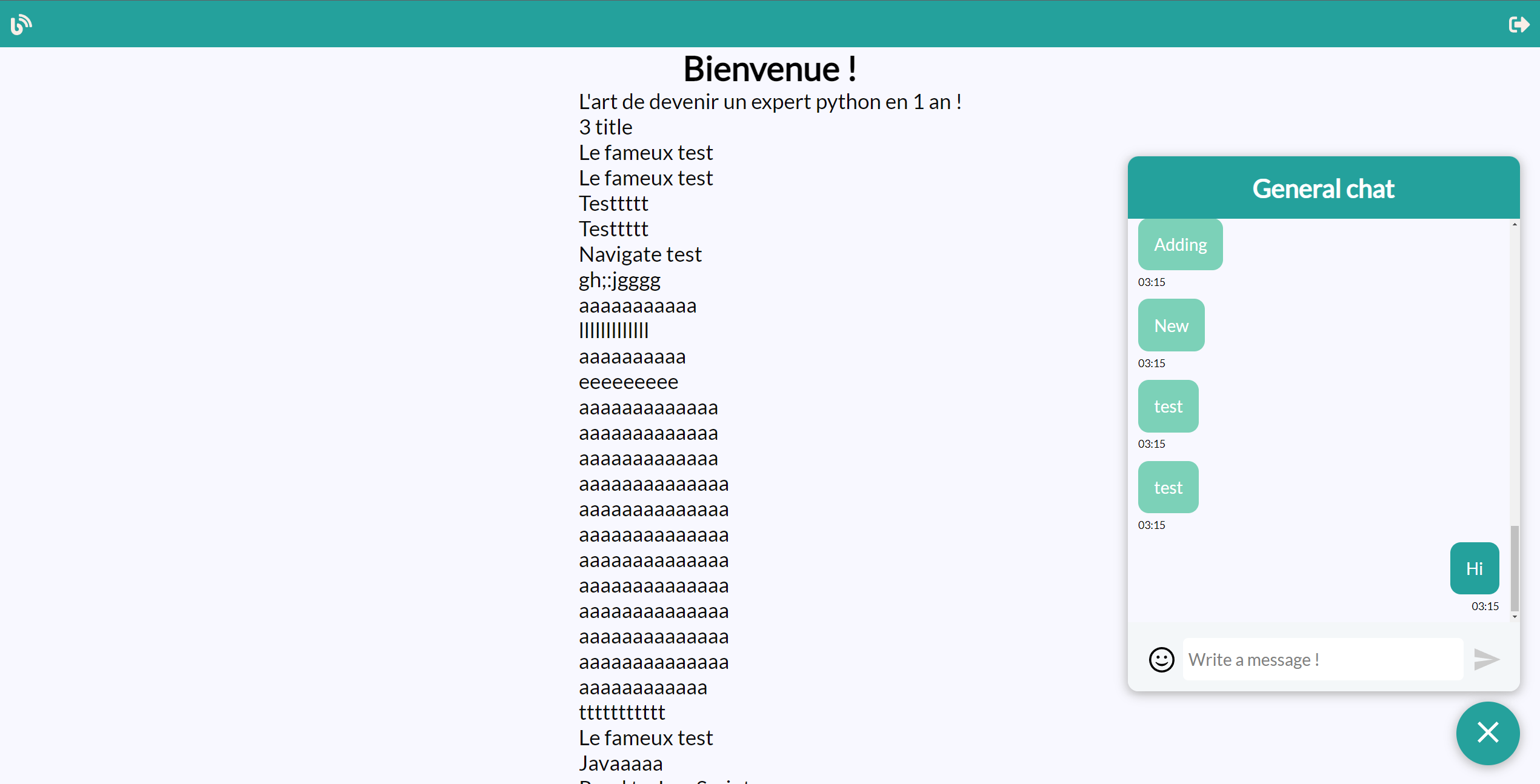This screenshot has width=1540, height=784.
Task: Click the 'Hi' sent message bubble
Action: [x=1474, y=568]
